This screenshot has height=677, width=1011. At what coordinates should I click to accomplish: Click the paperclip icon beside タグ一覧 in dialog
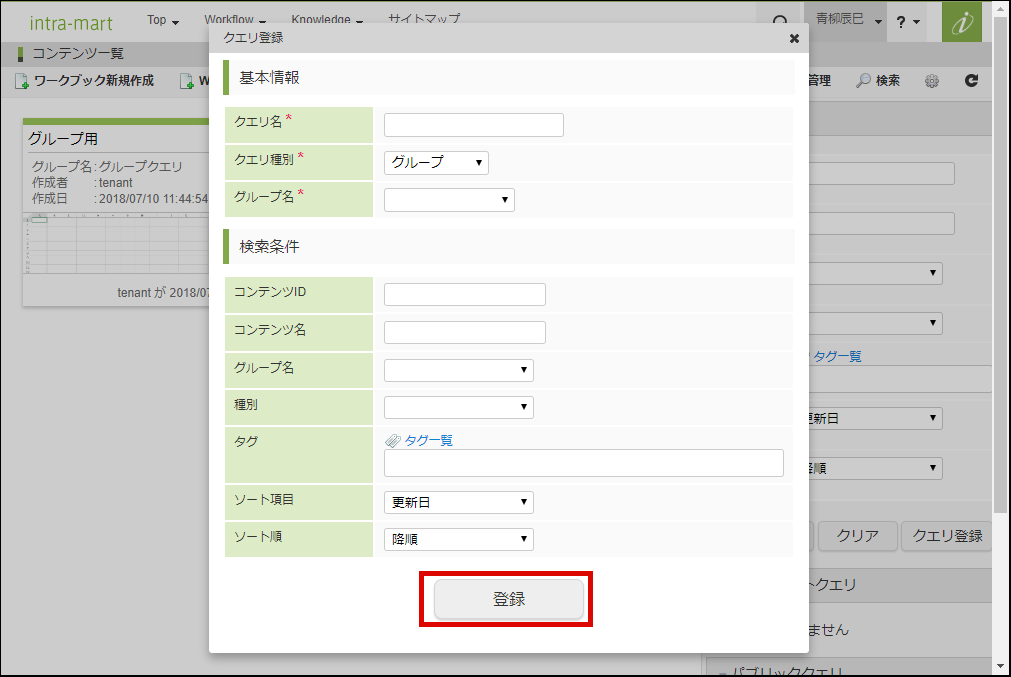(393, 440)
